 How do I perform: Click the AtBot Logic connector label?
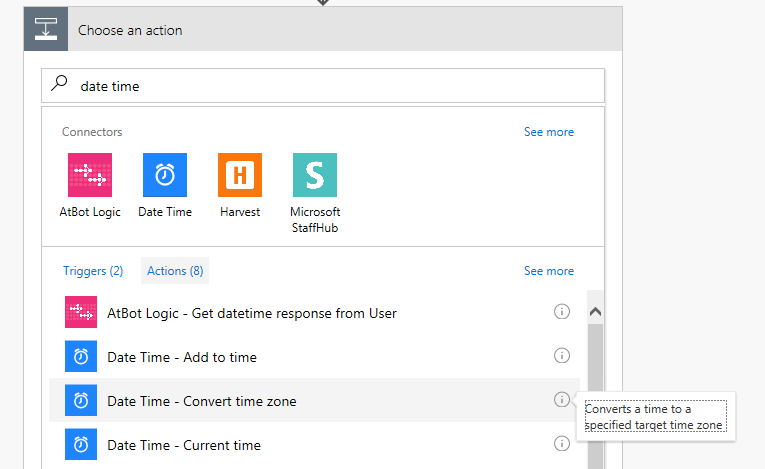[x=90, y=212]
